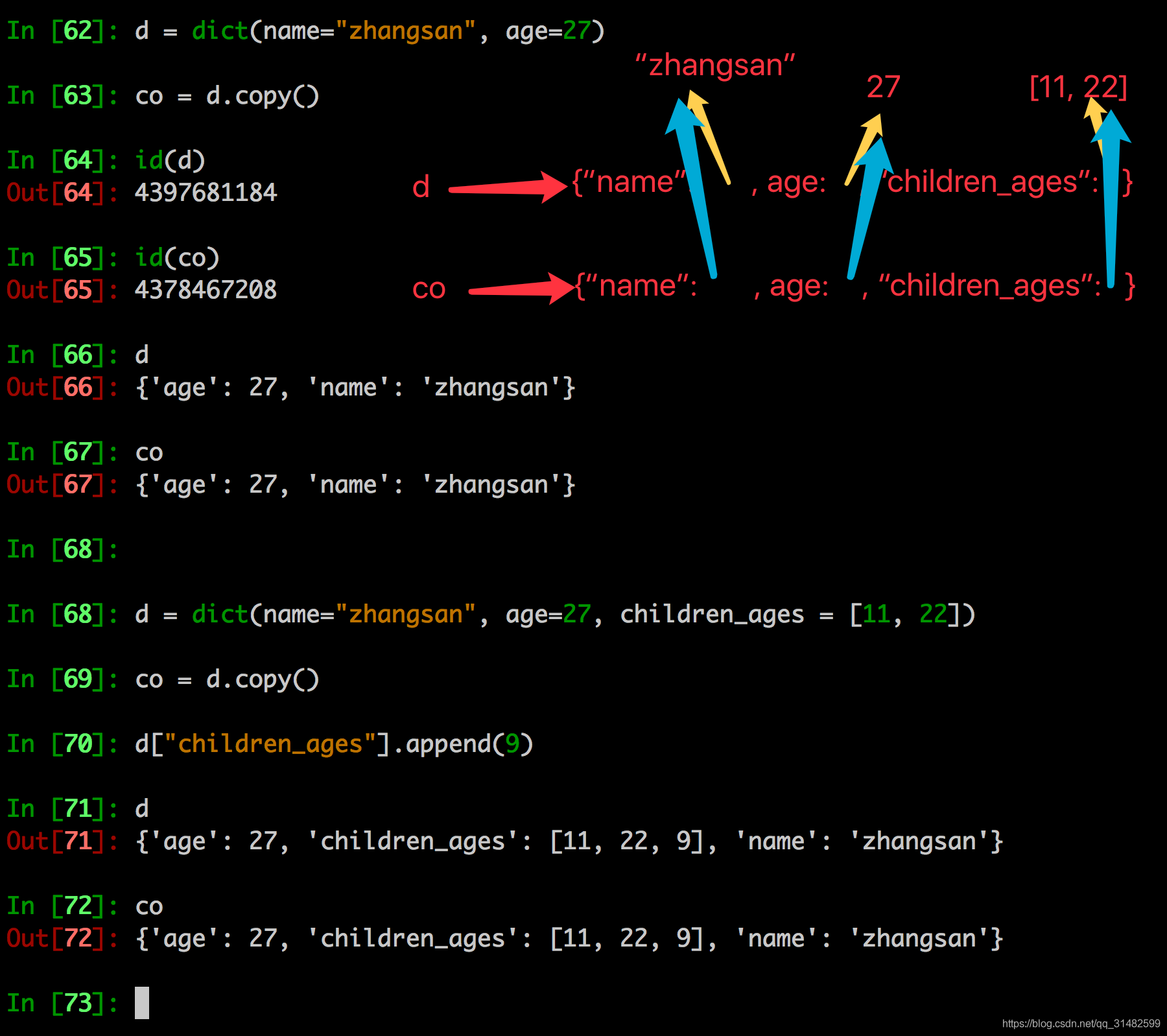1167x1036 pixels.
Task: Click the id value 4397681184 in Out[64]
Action: (206, 193)
